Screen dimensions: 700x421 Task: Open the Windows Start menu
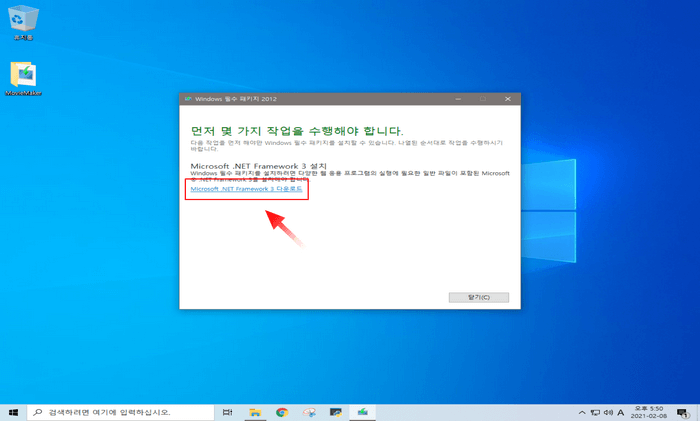coord(13,412)
